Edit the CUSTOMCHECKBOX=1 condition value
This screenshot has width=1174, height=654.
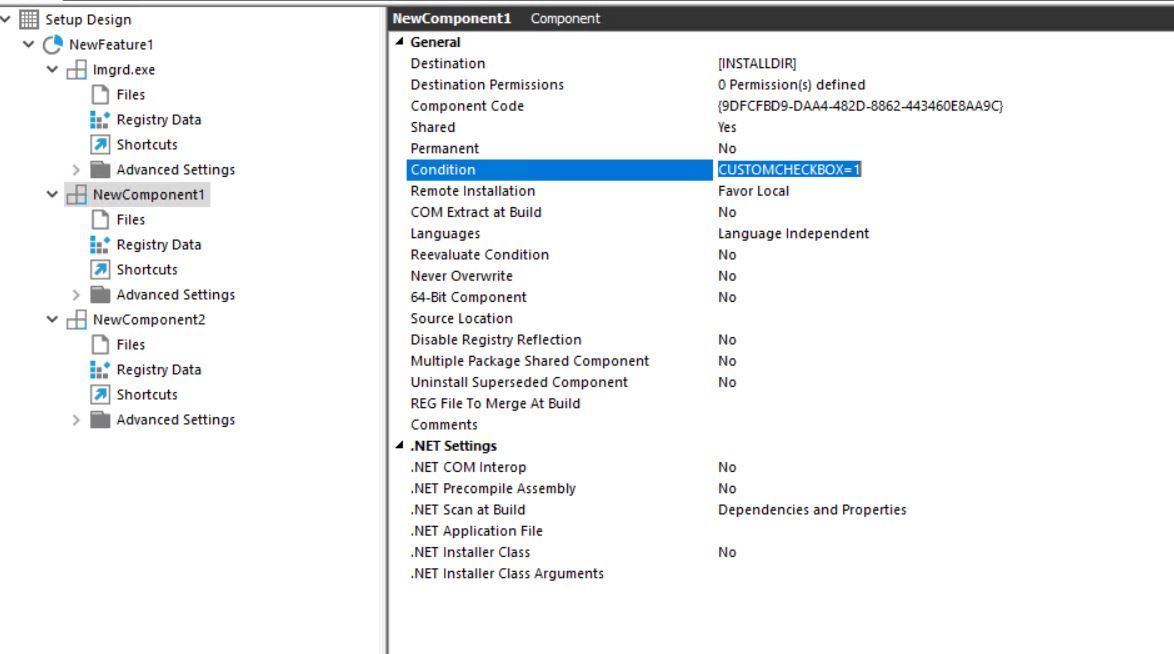(789, 169)
